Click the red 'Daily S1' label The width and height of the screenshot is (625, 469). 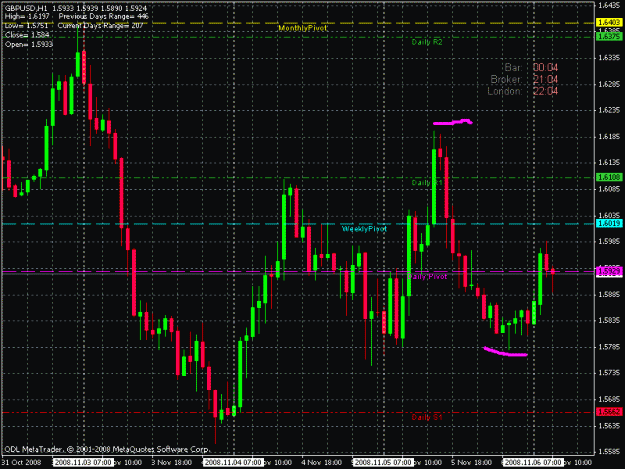[x=427, y=417]
